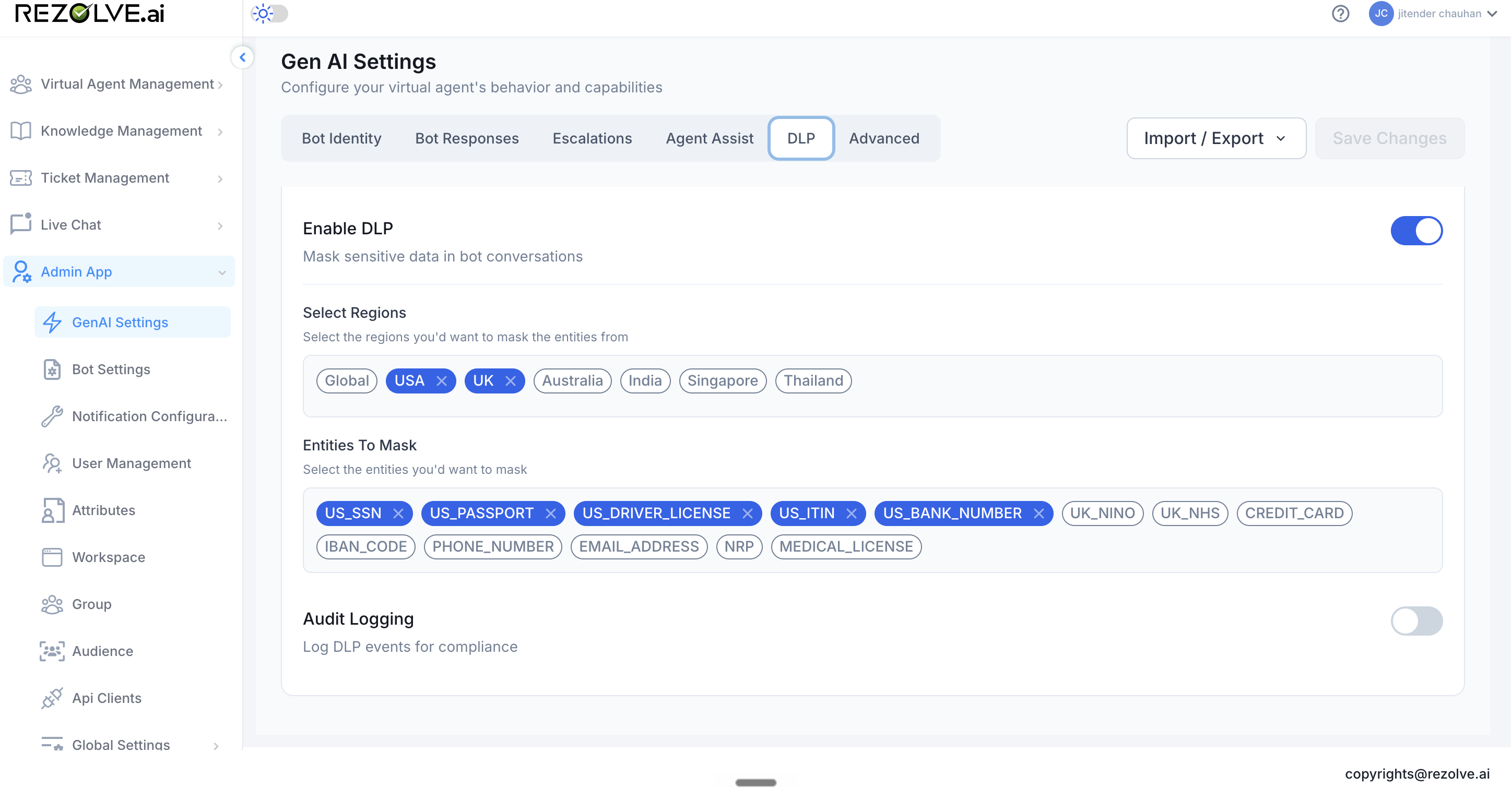The height and width of the screenshot is (788, 1512).
Task: Click the REZOLVE.ai logo
Action: tap(89, 14)
